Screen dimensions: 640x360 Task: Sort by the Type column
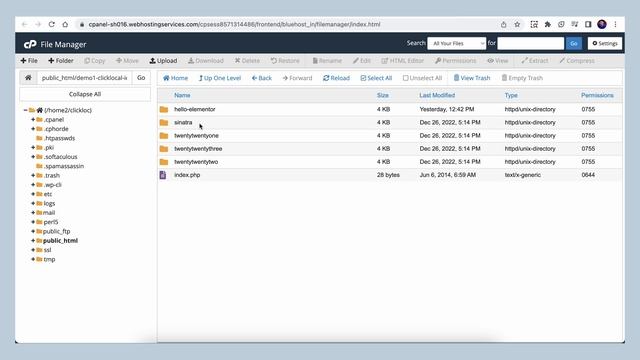pos(511,95)
